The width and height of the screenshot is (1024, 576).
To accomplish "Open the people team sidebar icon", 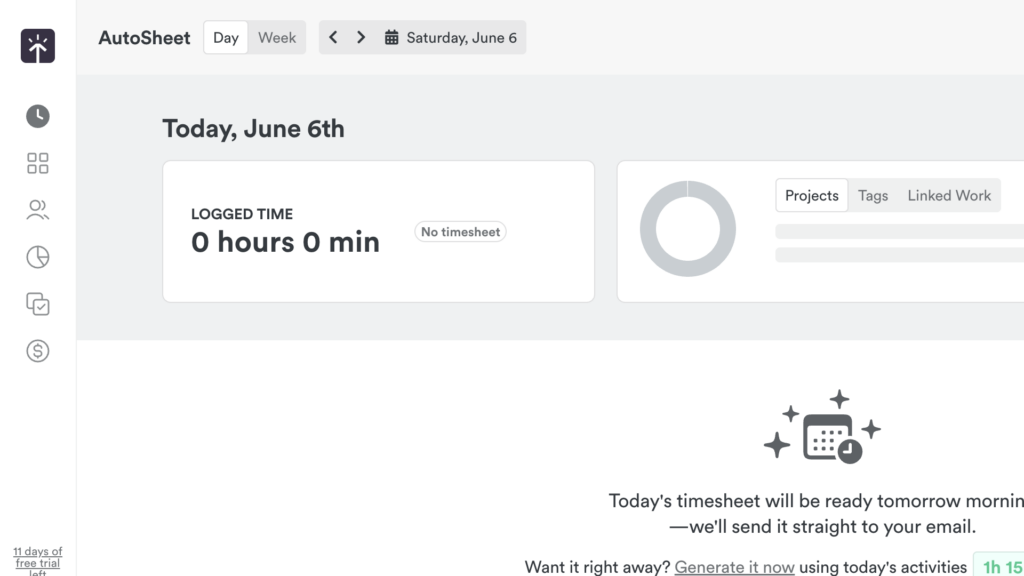I will 38,210.
